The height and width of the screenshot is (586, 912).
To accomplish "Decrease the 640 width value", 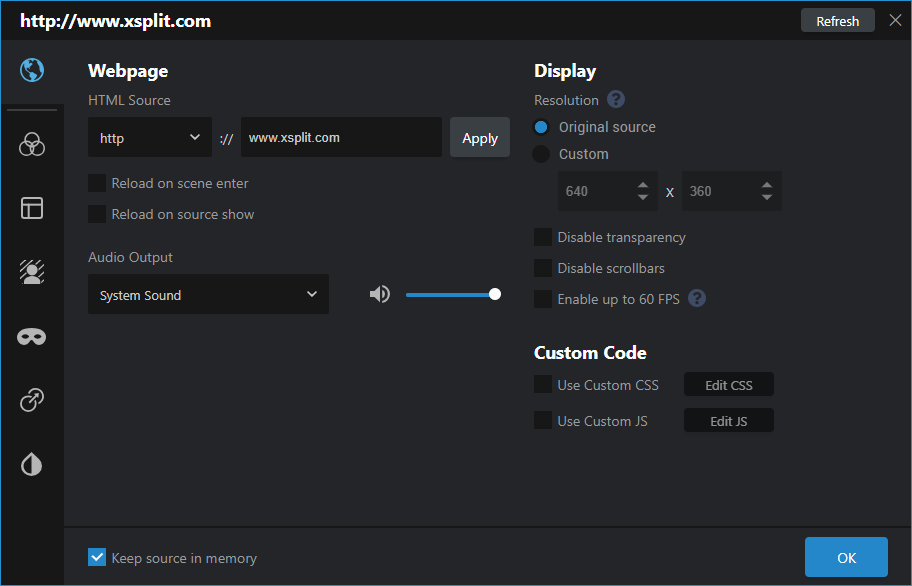I will click(x=643, y=197).
